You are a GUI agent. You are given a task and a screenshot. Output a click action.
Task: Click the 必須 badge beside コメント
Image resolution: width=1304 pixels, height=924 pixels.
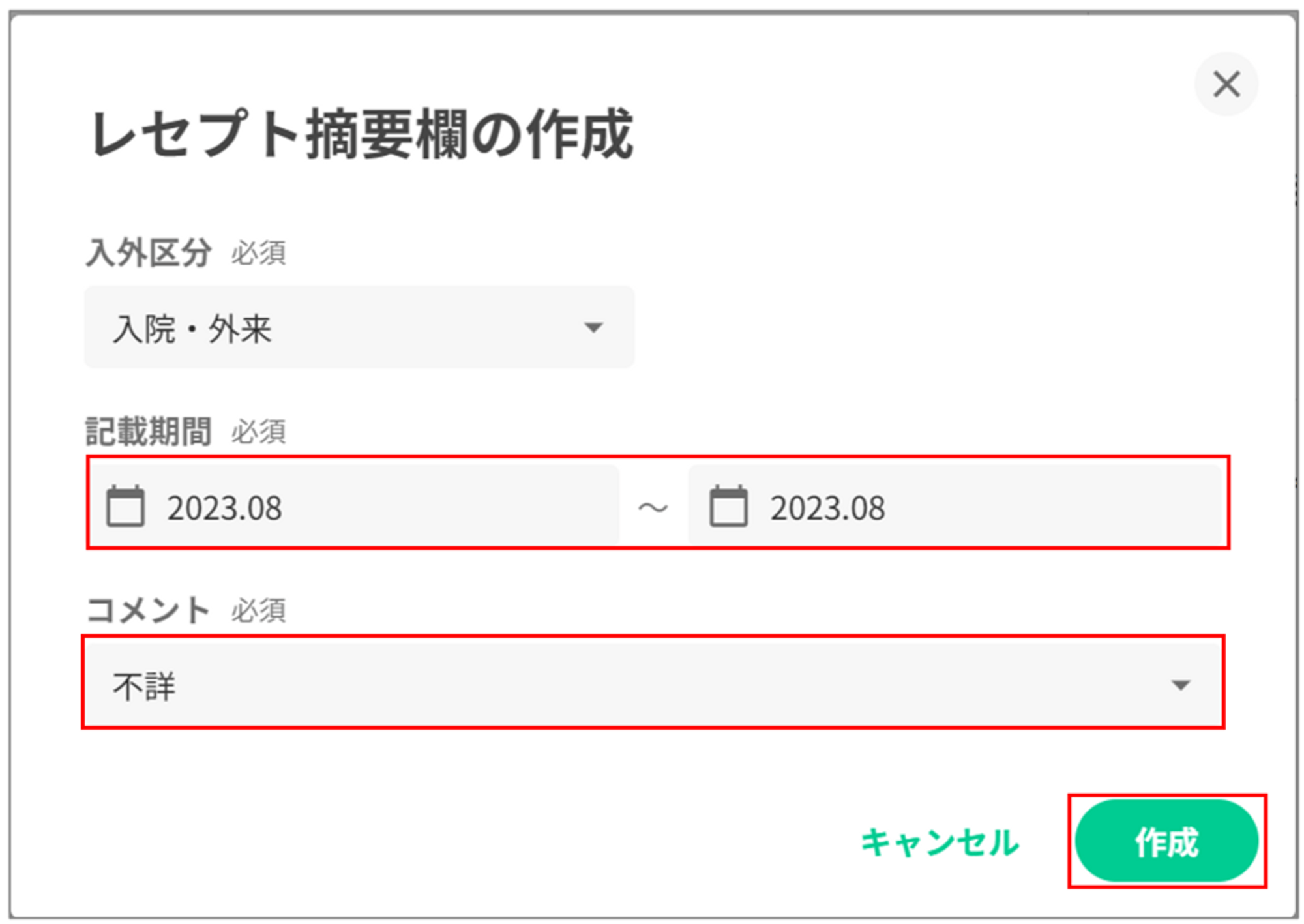pyautogui.click(x=258, y=611)
